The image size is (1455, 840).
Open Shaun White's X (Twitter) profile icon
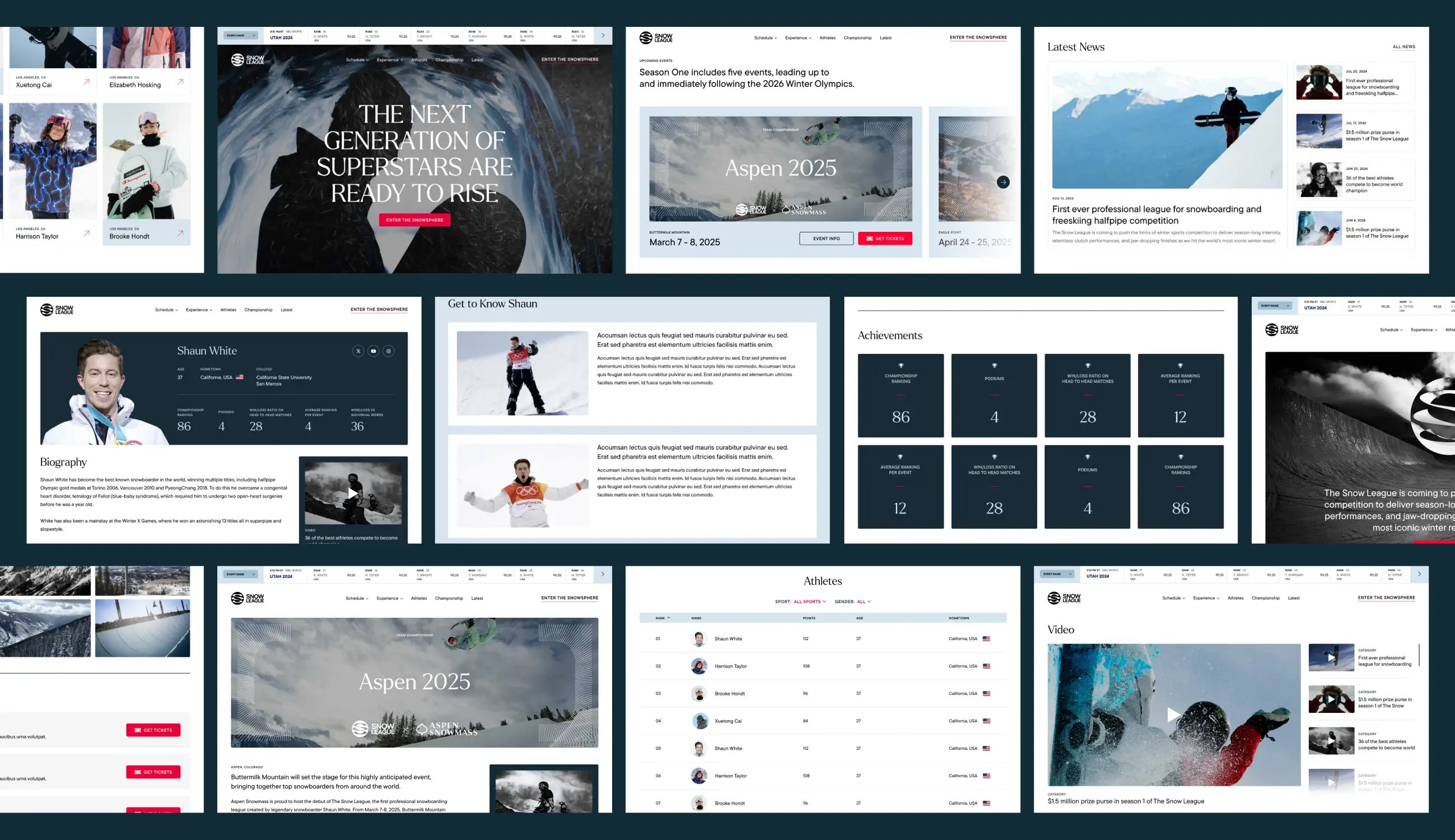coord(358,351)
